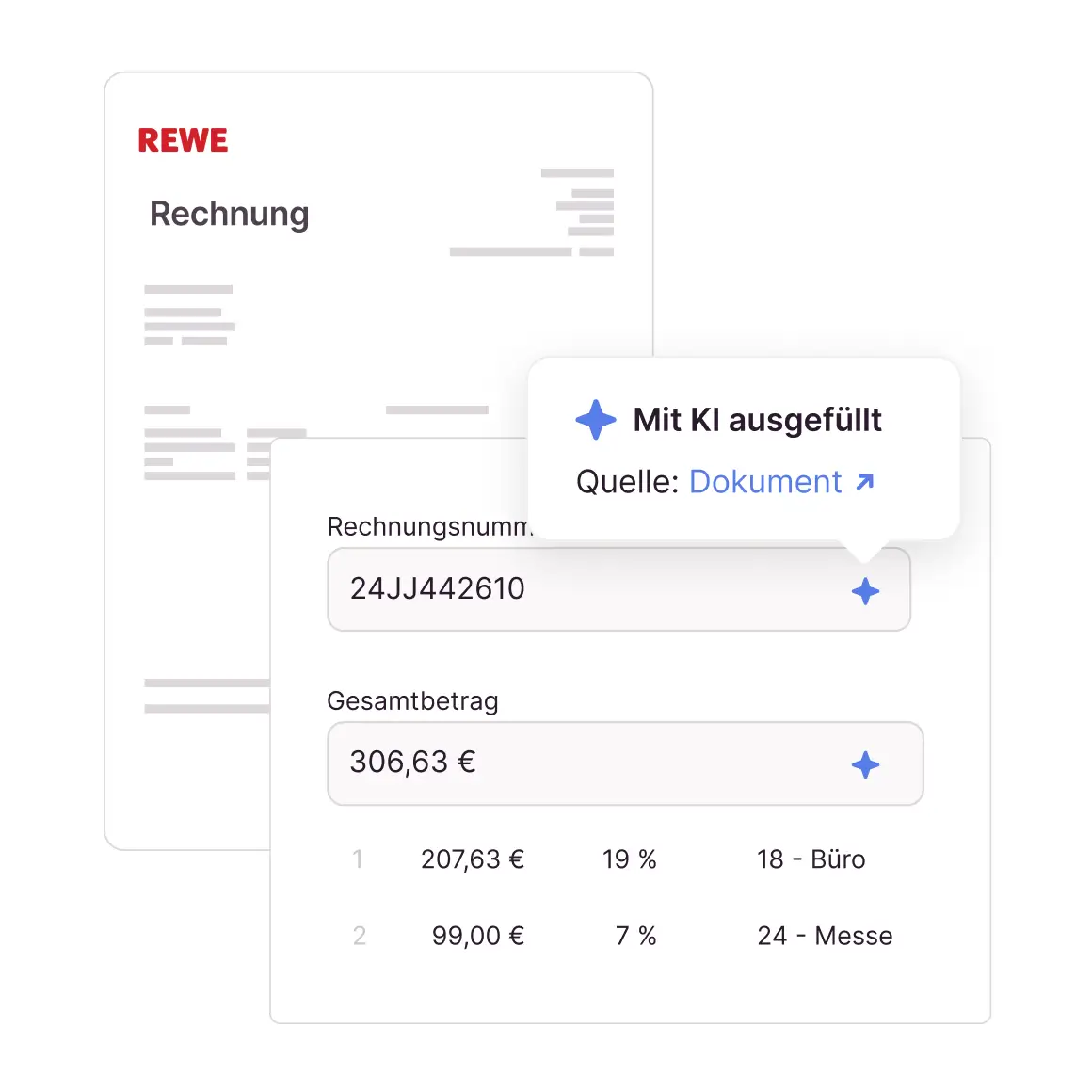The height and width of the screenshot is (1092, 1092).
Task: Click the 7 % tax rate
Action: point(635,936)
